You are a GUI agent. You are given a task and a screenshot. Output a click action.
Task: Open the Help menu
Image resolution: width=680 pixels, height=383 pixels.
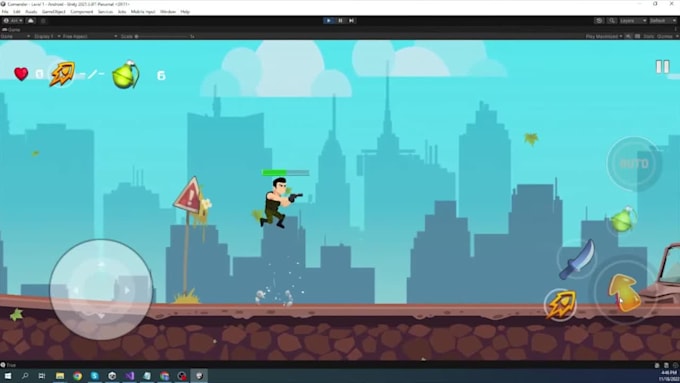click(185, 12)
